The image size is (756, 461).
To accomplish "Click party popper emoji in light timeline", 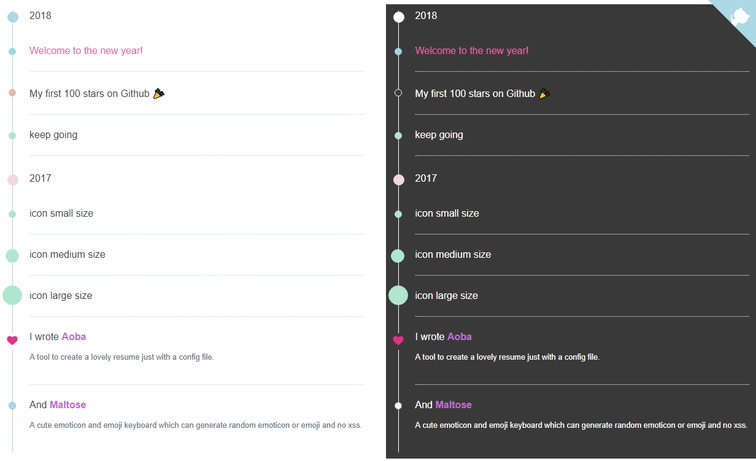I will pos(159,94).
